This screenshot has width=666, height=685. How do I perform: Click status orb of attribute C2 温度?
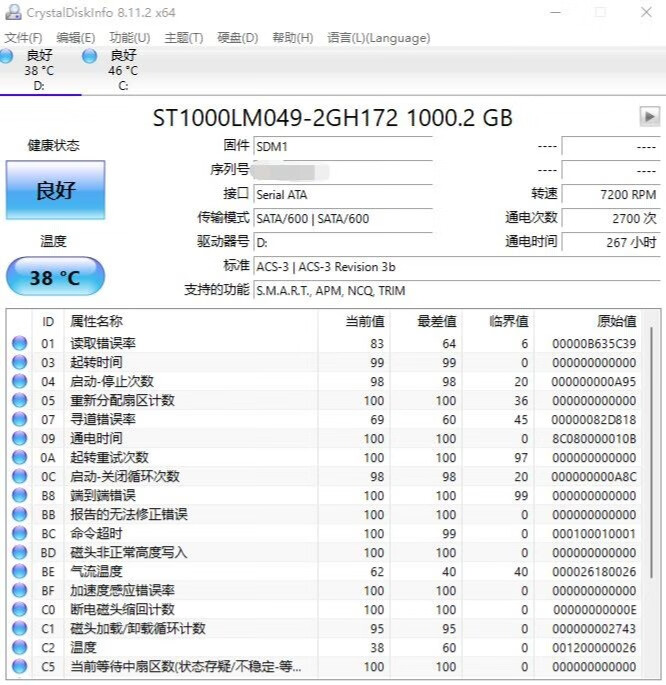[20, 647]
